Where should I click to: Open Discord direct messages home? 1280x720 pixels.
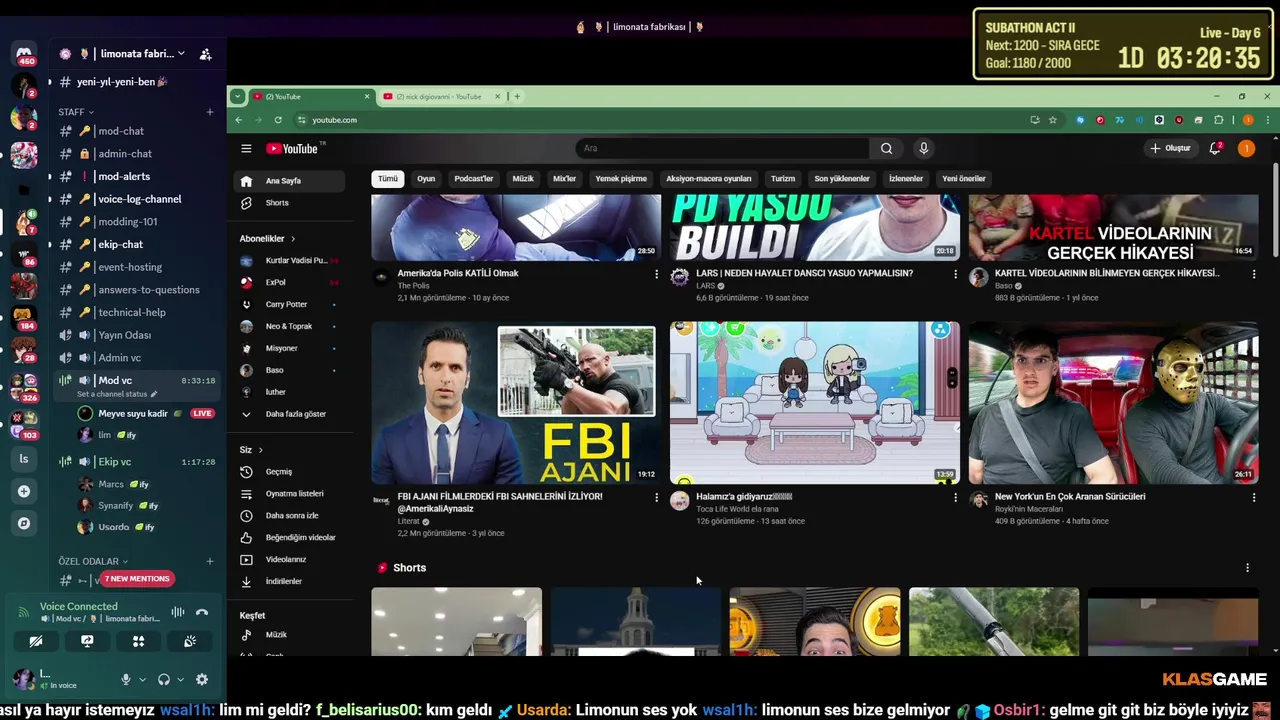(24, 53)
